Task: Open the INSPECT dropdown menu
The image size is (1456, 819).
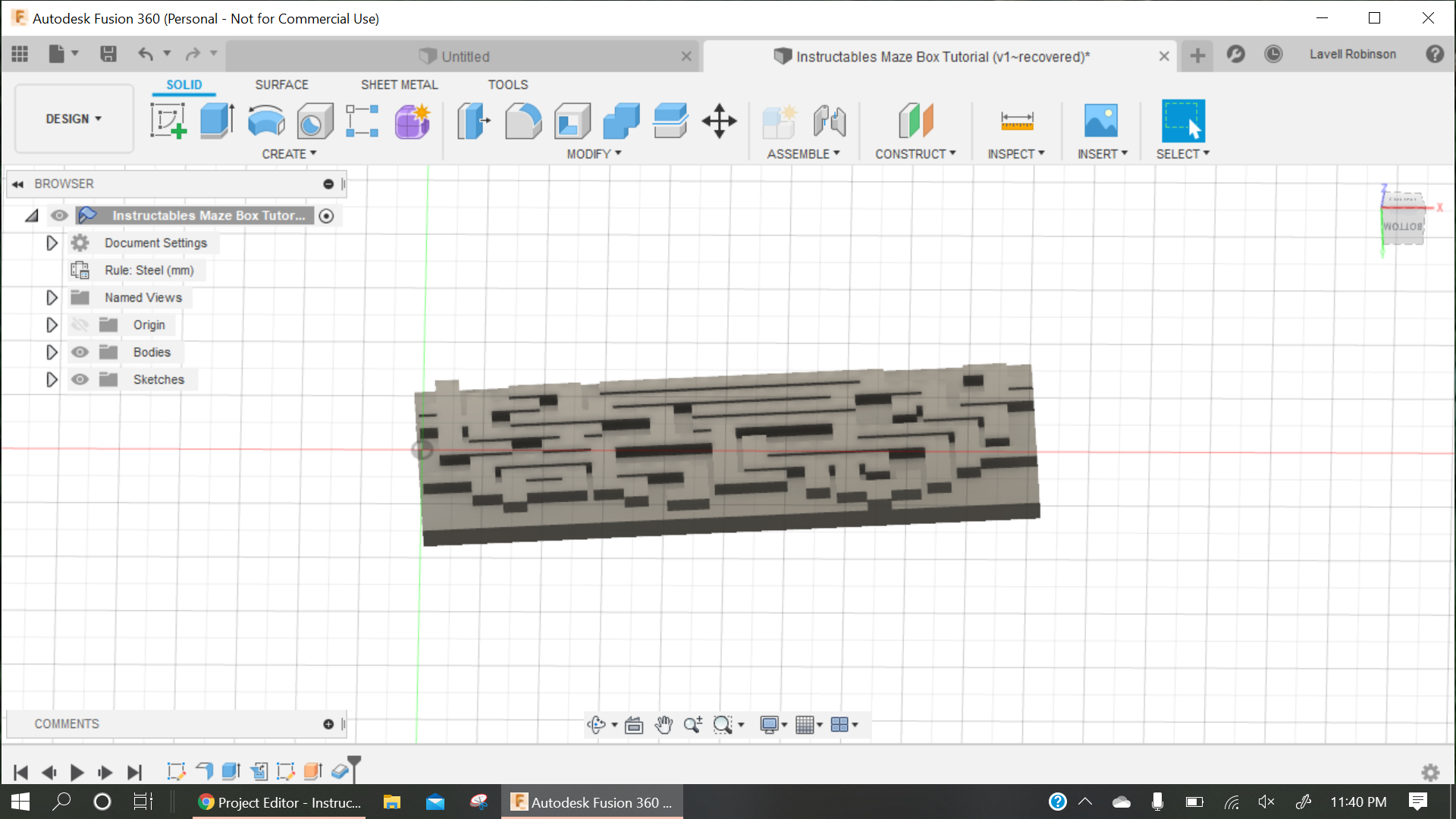Action: [1016, 154]
